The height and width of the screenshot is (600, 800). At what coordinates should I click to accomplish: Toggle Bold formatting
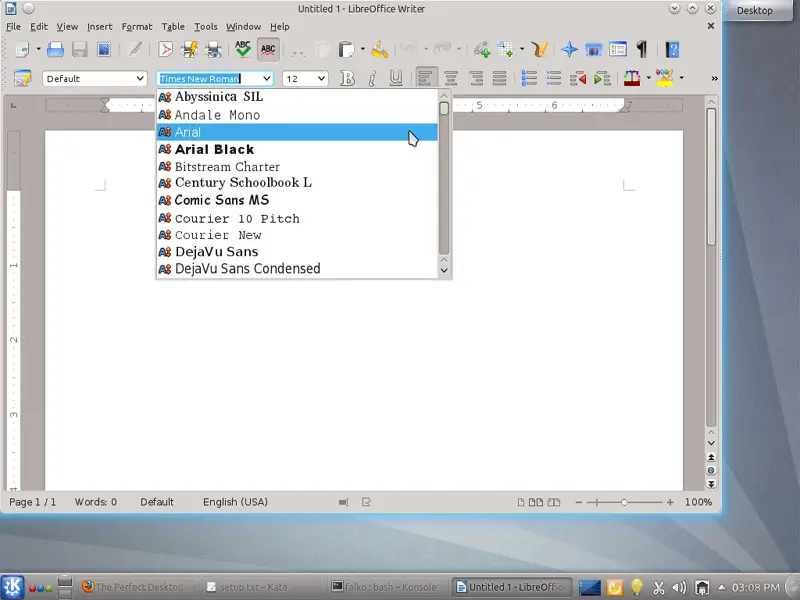point(347,79)
